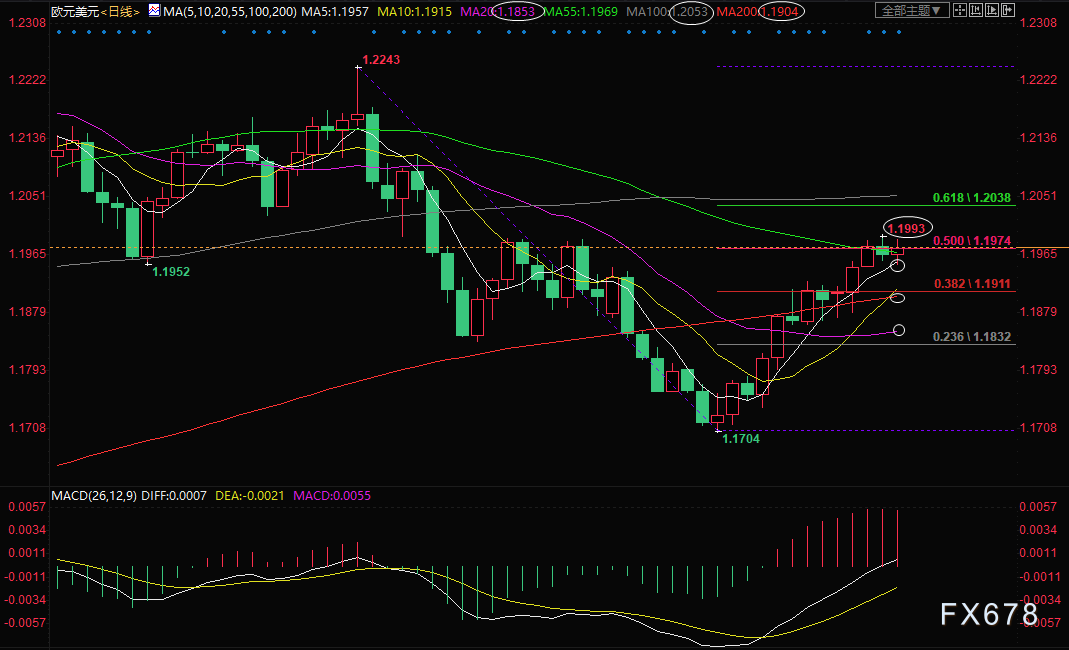Click the 1.1993 recent high label
This screenshot has height=650, width=1069.
[x=907, y=228]
